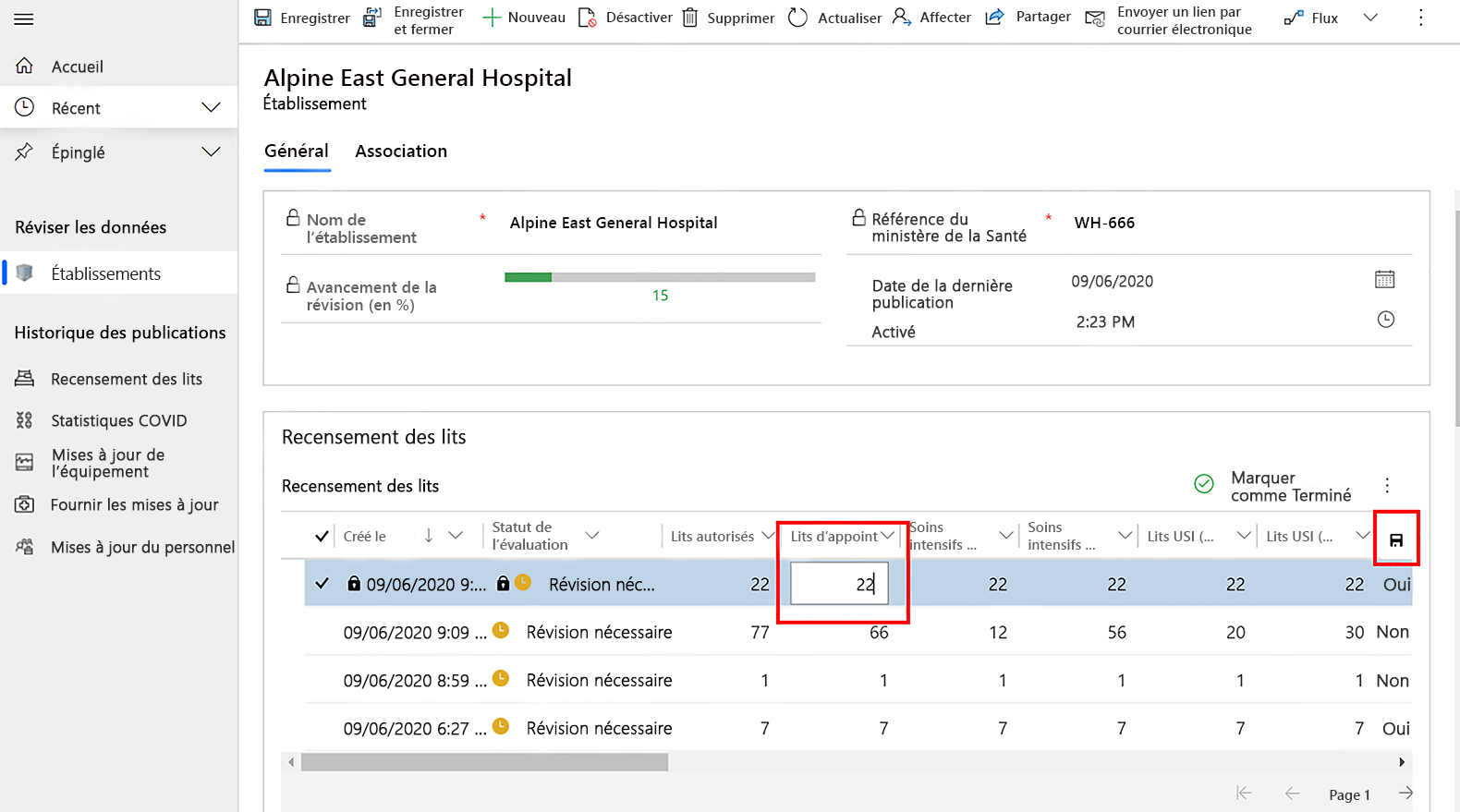This screenshot has height=812, width=1460.
Task: Click the Référence du ministère value WH-666
Action: [1104, 223]
